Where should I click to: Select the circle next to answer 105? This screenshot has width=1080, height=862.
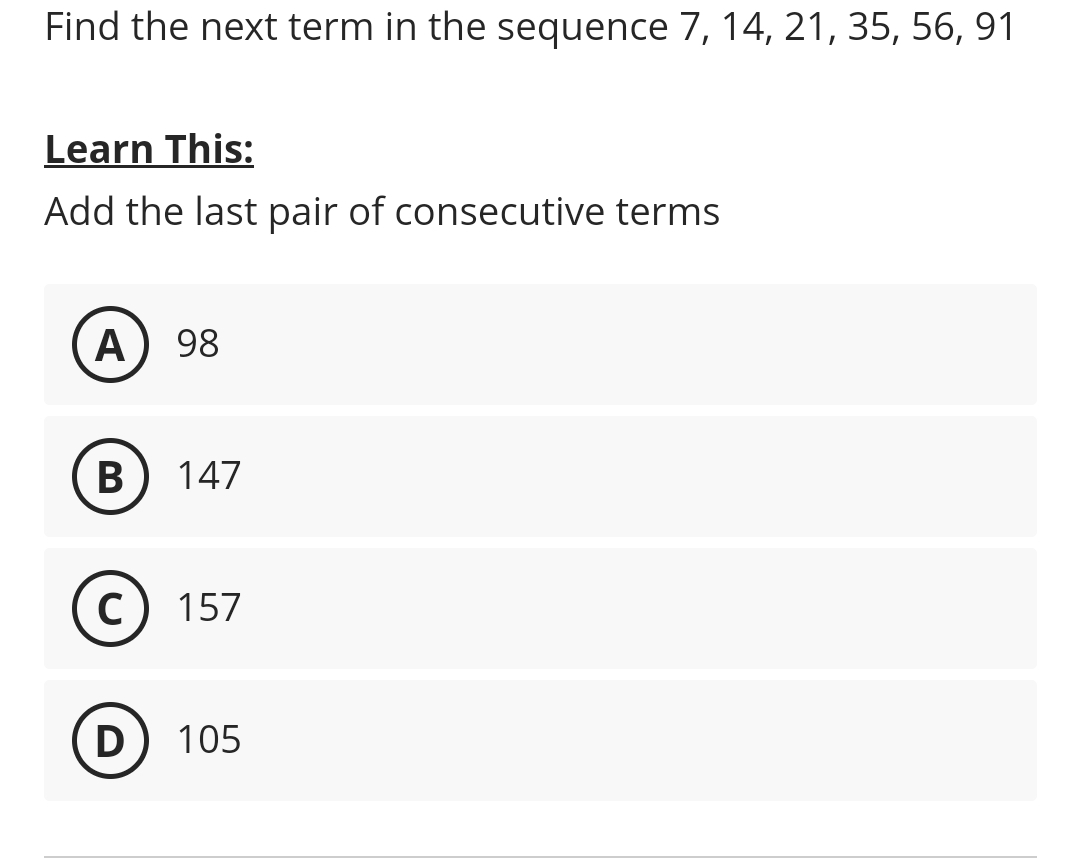click(110, 740)
